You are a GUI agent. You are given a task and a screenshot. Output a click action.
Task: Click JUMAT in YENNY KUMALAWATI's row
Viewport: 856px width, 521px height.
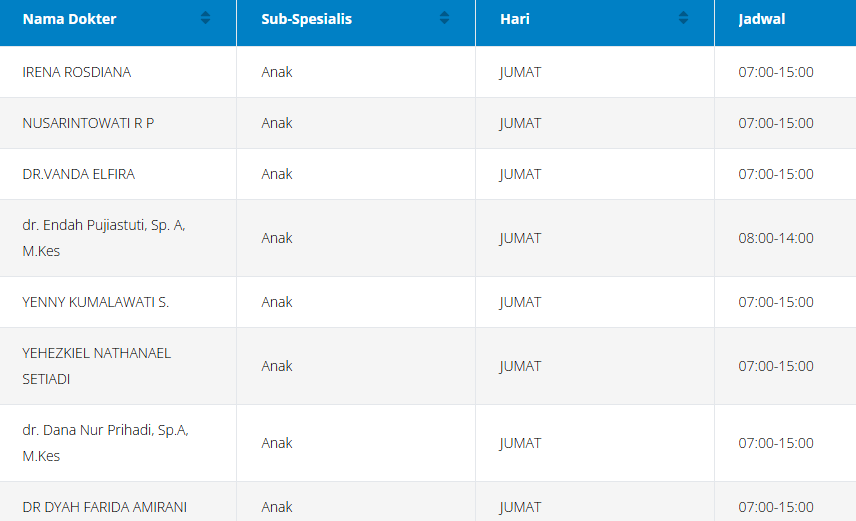click(x=520, y=302)
